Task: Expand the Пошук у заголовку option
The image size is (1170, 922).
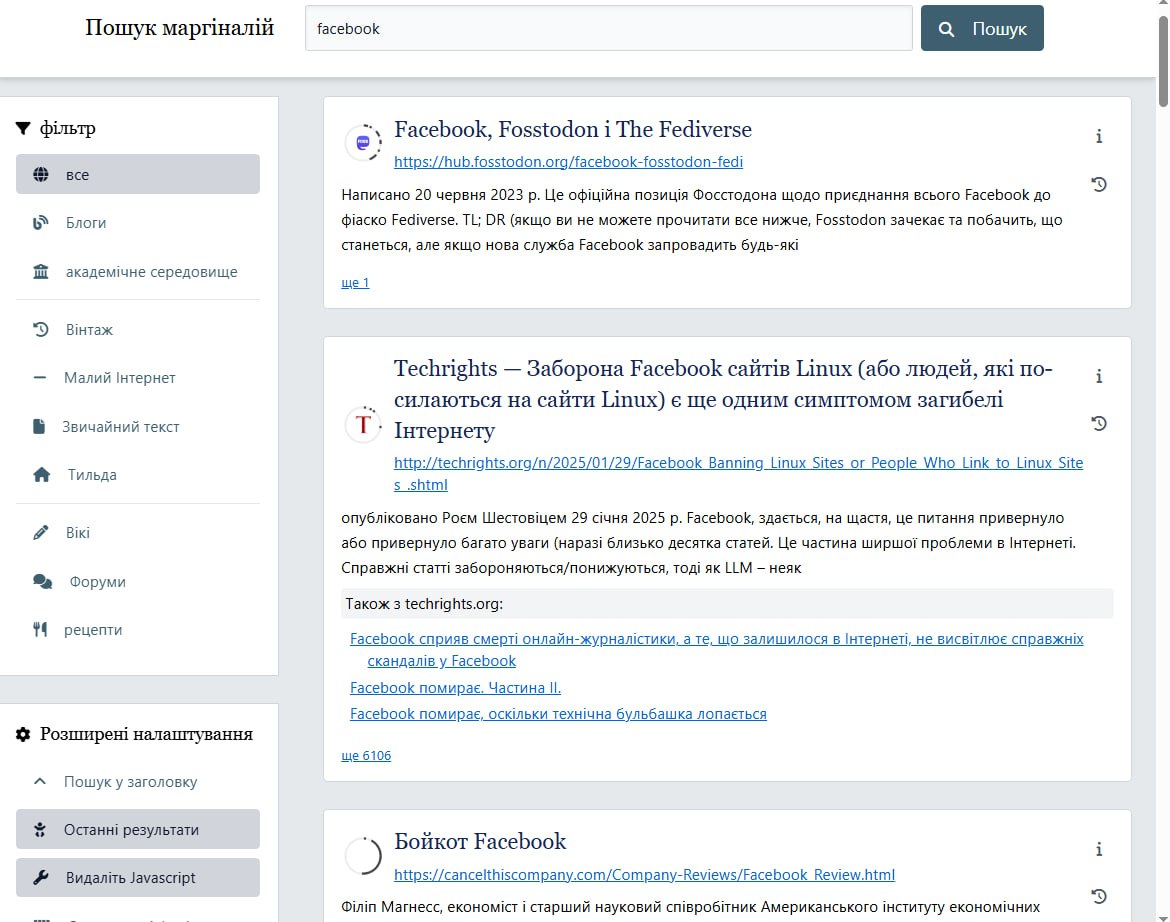Action: 137,781
